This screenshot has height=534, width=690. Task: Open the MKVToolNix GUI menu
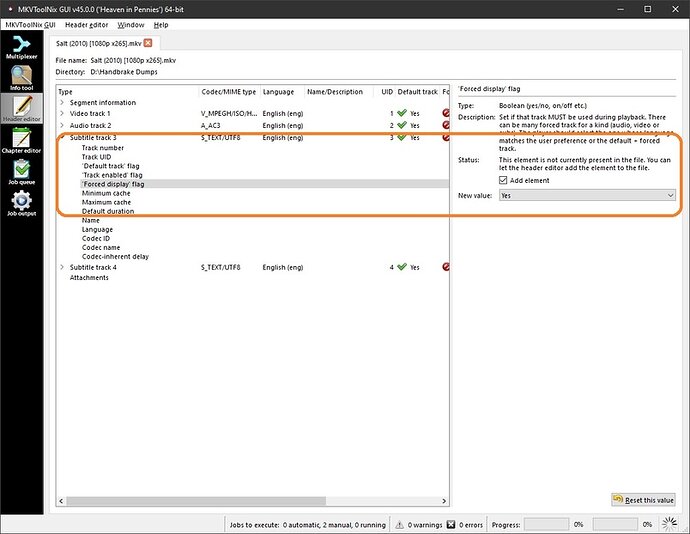(30, 25)
